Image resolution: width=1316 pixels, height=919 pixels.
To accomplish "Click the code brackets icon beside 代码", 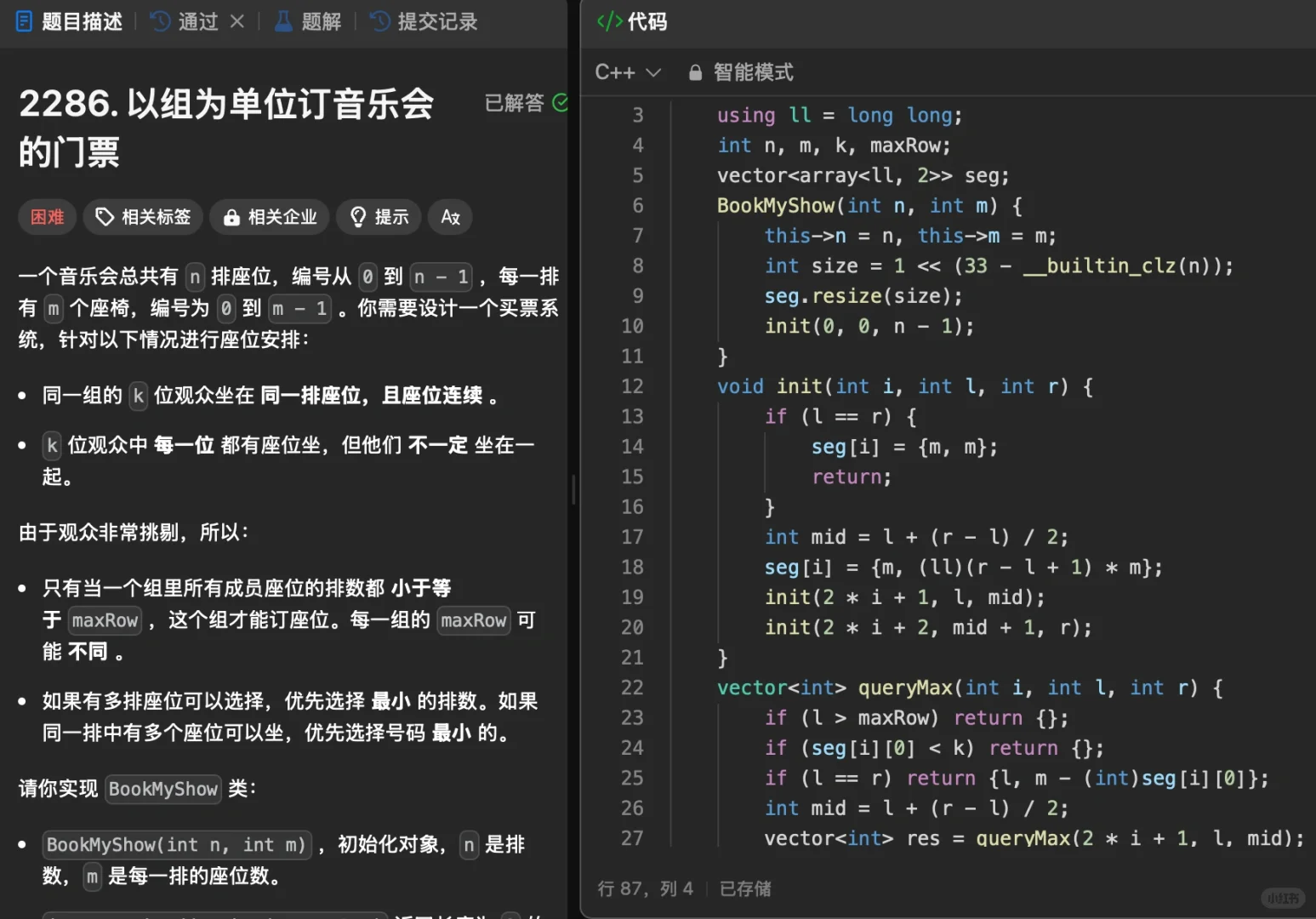I will 610,21.
